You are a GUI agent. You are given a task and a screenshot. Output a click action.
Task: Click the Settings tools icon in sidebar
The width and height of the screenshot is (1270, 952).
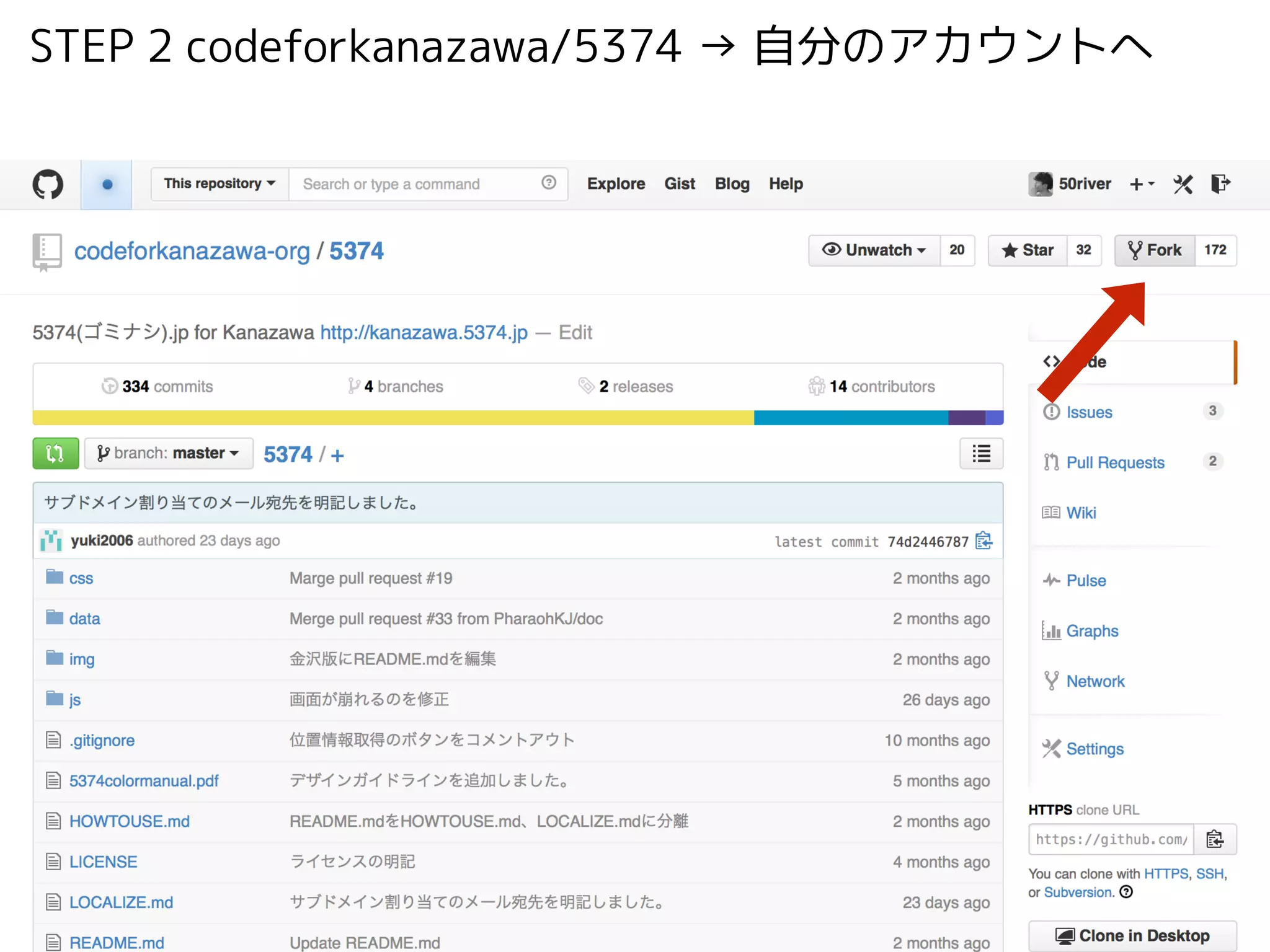pos(1051,749)
